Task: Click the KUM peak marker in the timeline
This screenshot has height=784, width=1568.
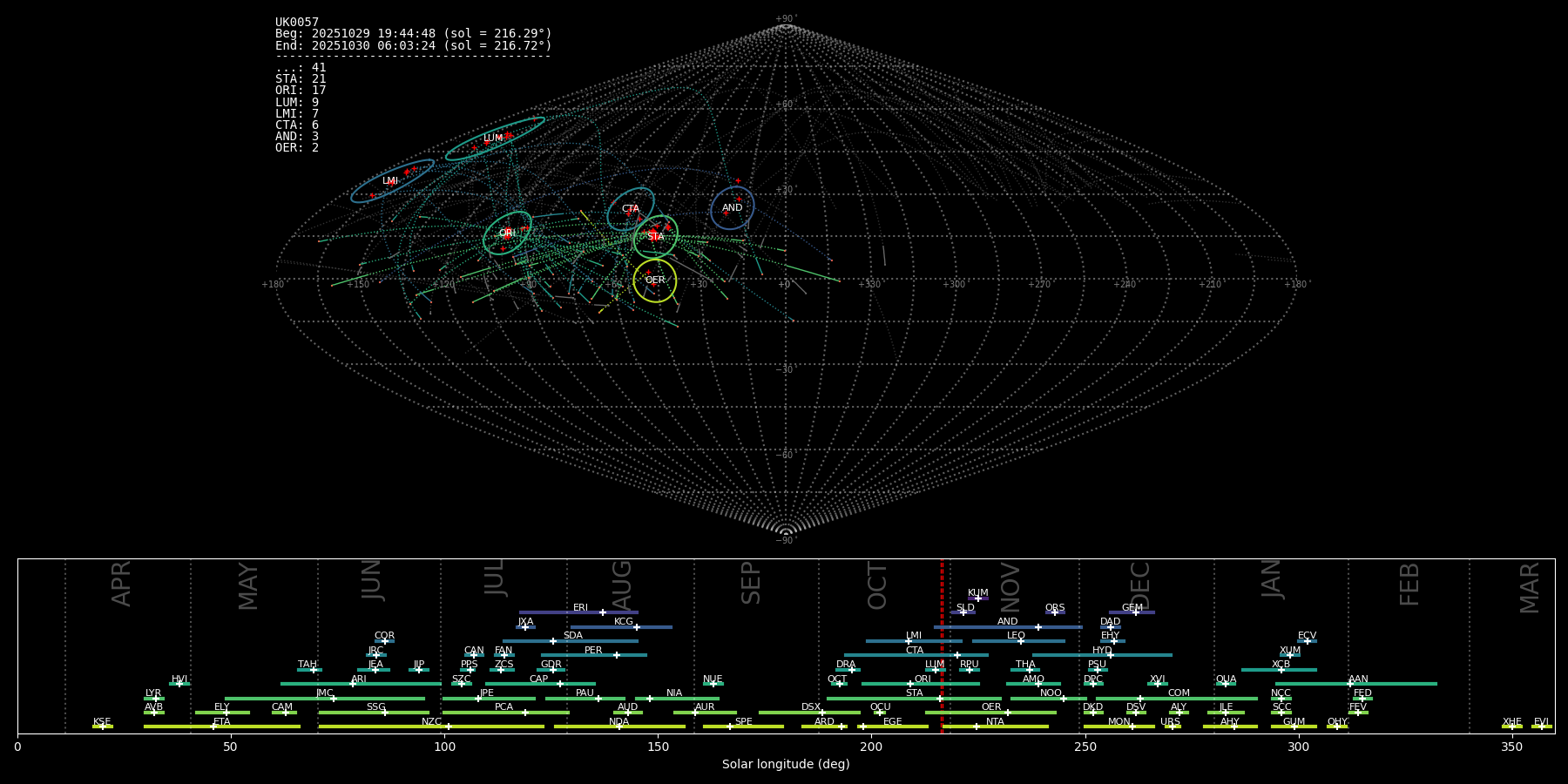Action: point(977,598)
